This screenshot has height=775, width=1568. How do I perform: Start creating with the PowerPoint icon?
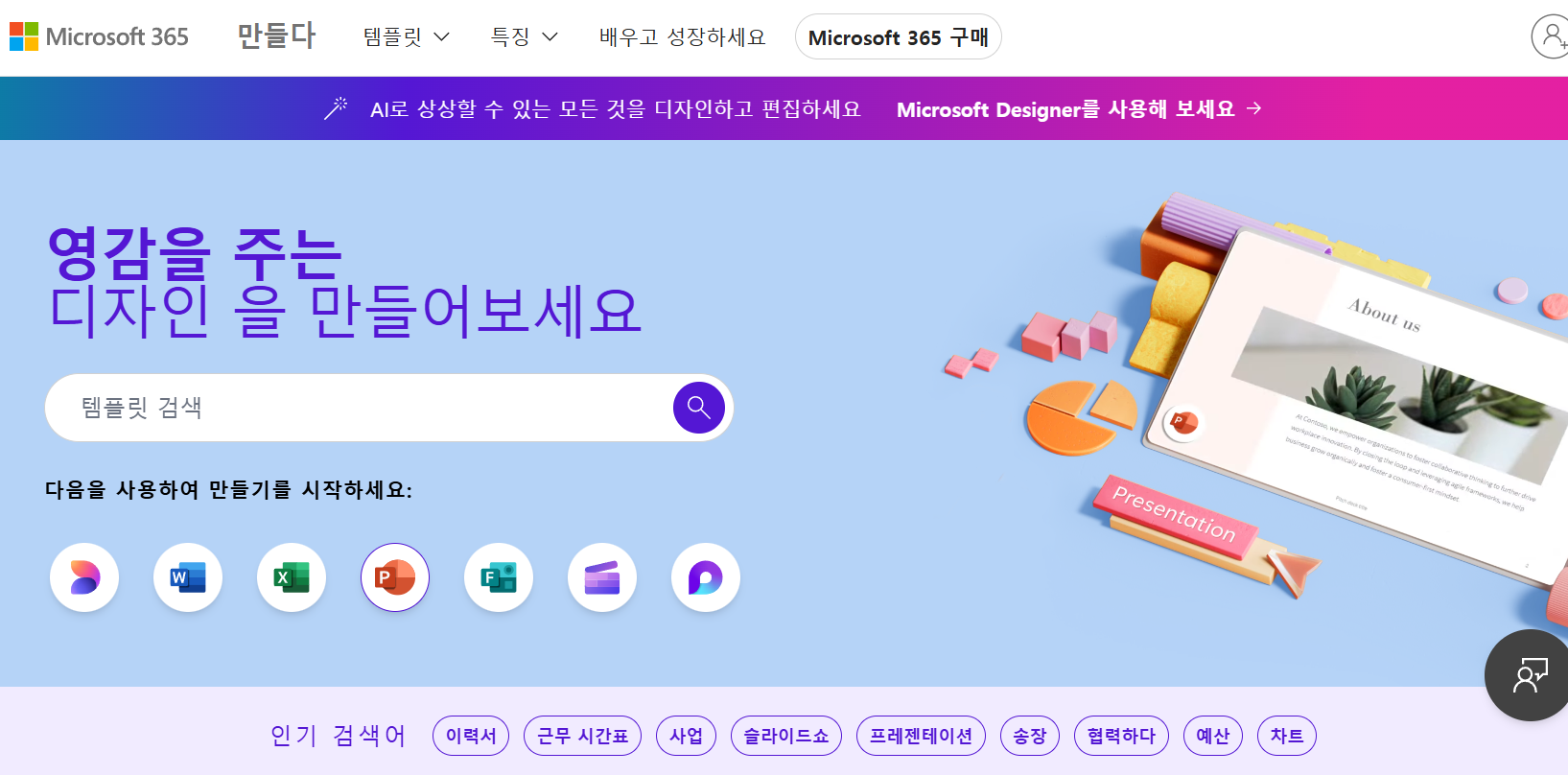[x=395, y=577]
